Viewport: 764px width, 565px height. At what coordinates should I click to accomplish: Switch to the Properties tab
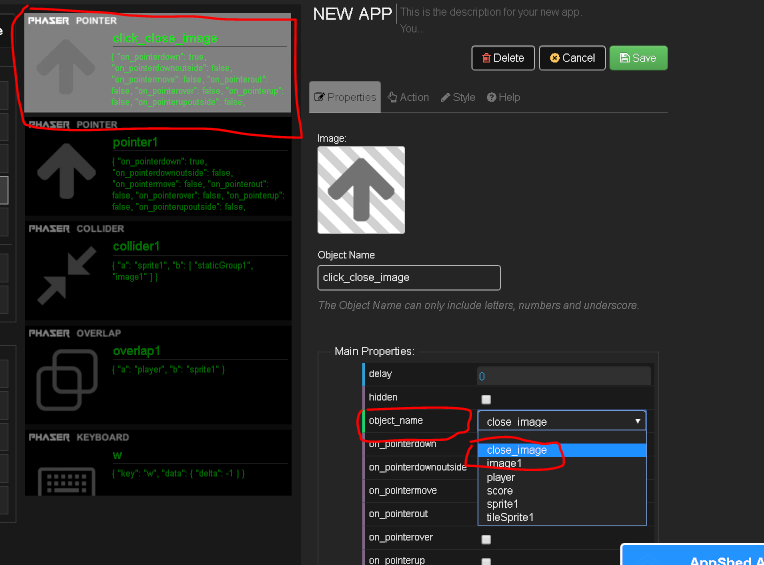345,97
